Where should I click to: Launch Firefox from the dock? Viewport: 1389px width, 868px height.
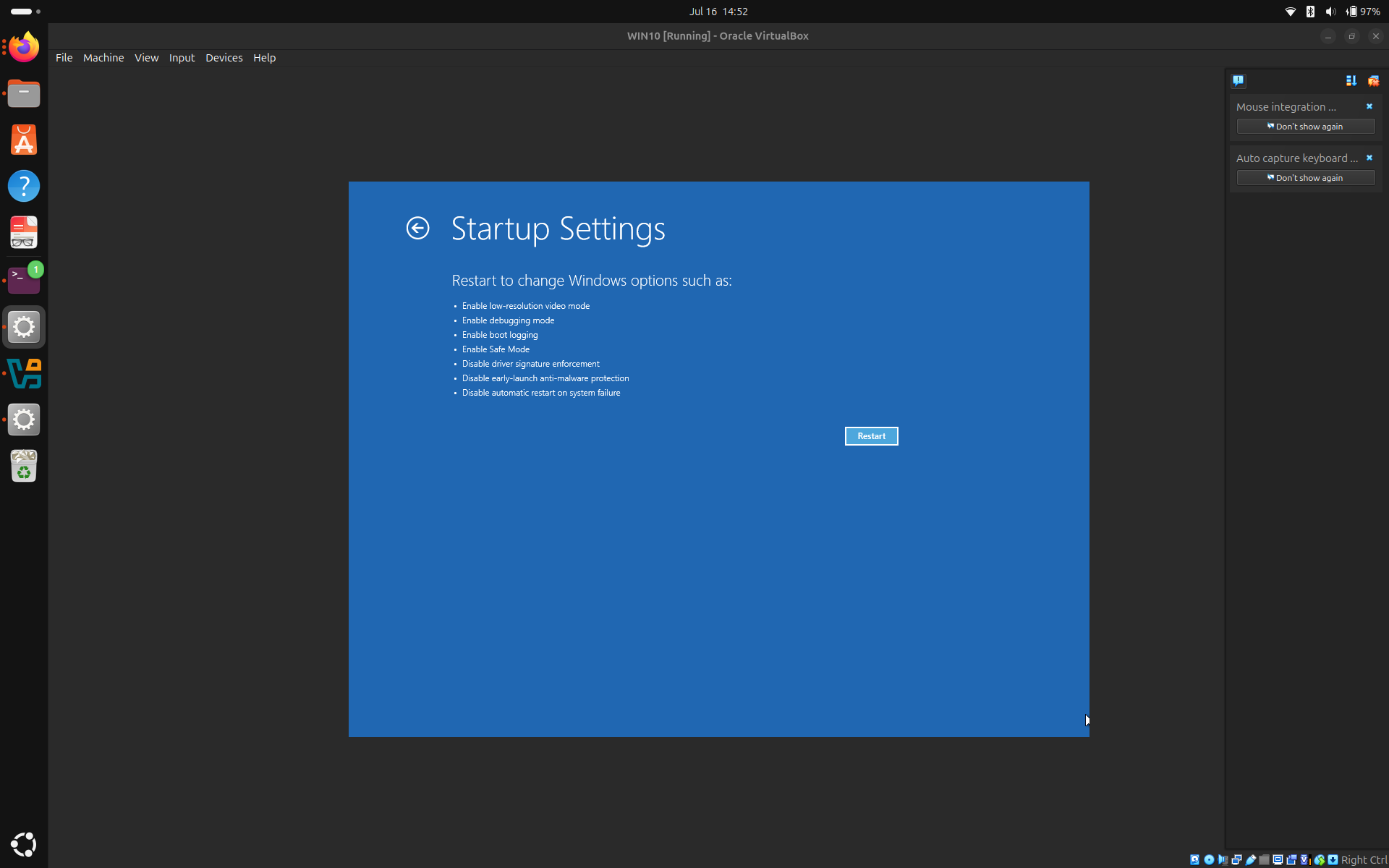[24, 47]
